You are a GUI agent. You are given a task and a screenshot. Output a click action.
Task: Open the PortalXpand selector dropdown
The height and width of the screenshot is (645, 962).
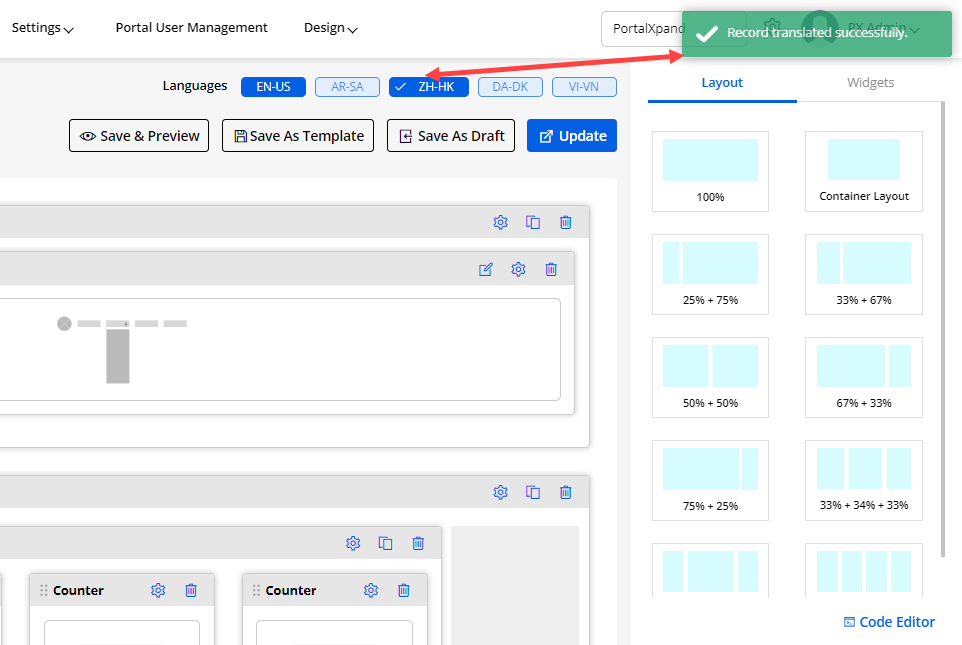642,29
